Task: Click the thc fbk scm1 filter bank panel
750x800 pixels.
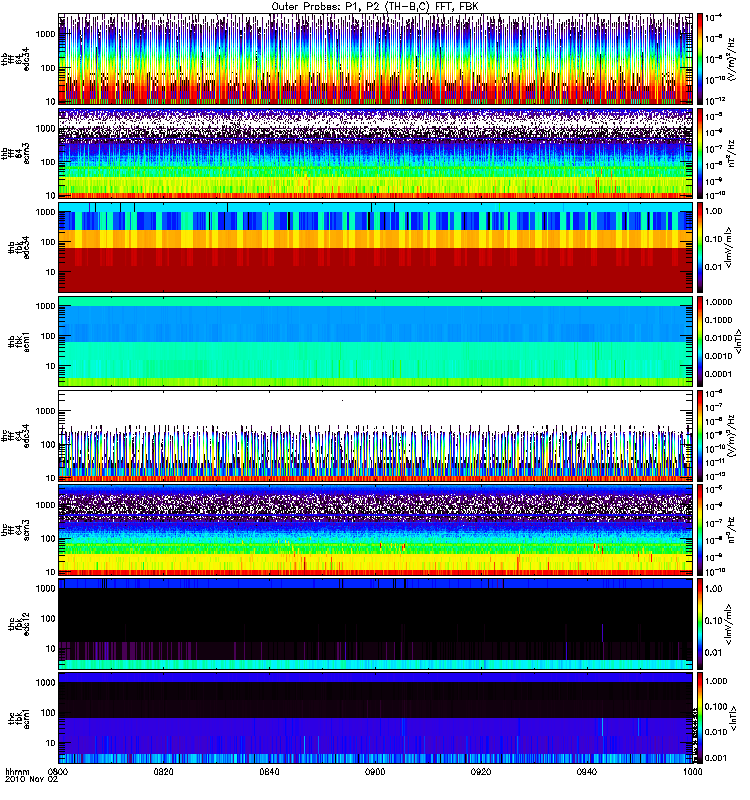Action: point(376,718)
